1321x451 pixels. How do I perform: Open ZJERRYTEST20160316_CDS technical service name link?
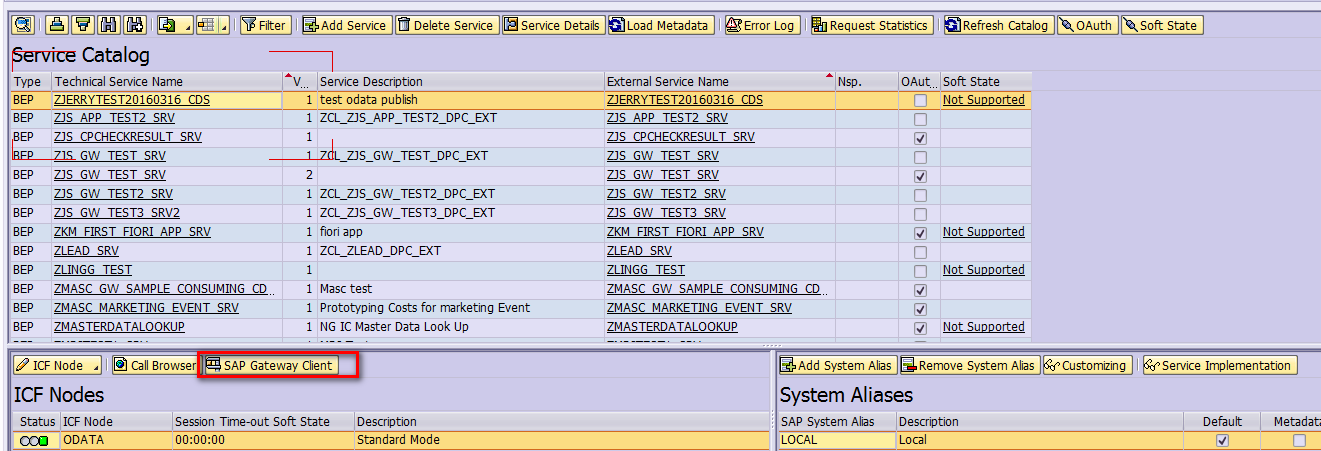tap(132, 100)
